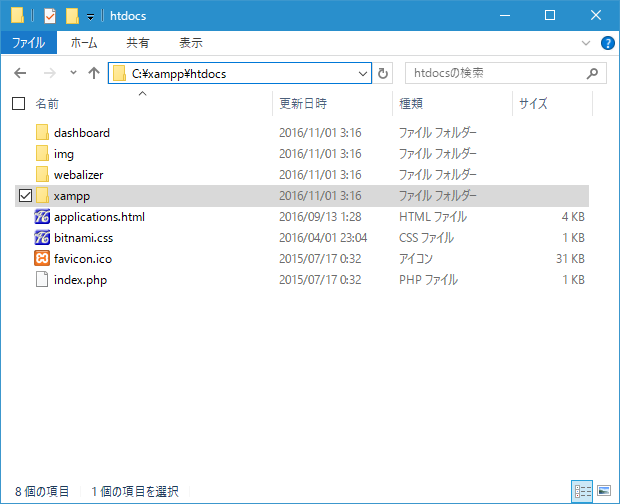Expand the ribbon with chevron arrow
Screen dimensions: 620x504
pos(586,43)
